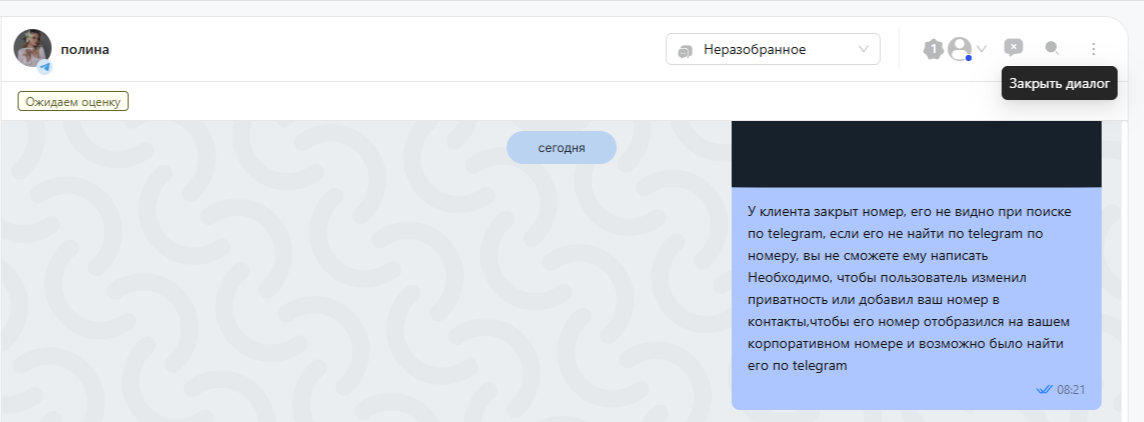The height and width of the screenshot is (422, 1144).
Task: Open the dark image attachment in message
Action: click(916, 153)
